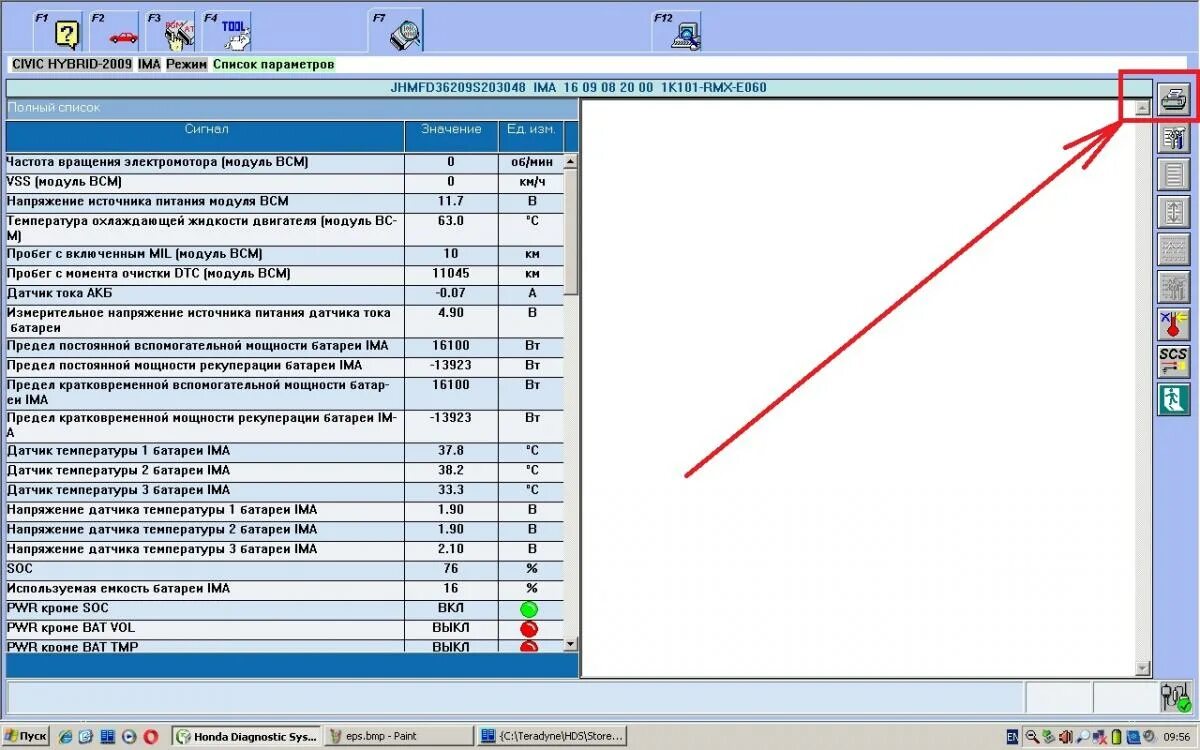Image resolution: width=1200 pixels, height=750 pixels.
Task: Click the Ед. изм. column header
Action: (530, 136)
